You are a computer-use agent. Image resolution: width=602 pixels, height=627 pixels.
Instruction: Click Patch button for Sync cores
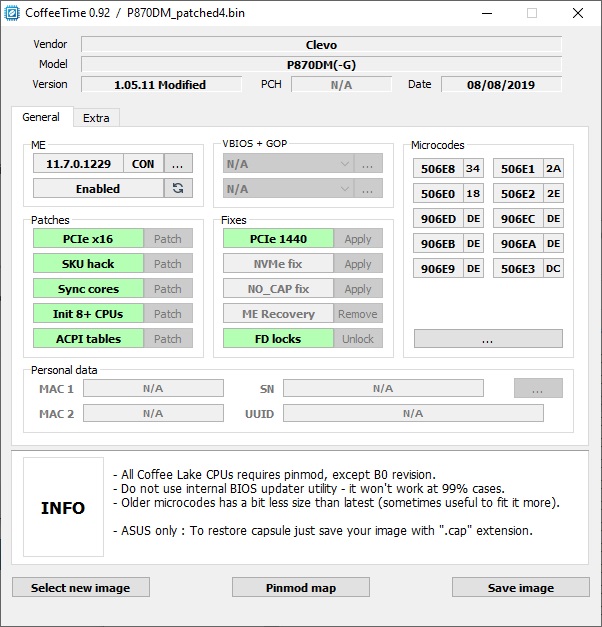pos(168,288)
